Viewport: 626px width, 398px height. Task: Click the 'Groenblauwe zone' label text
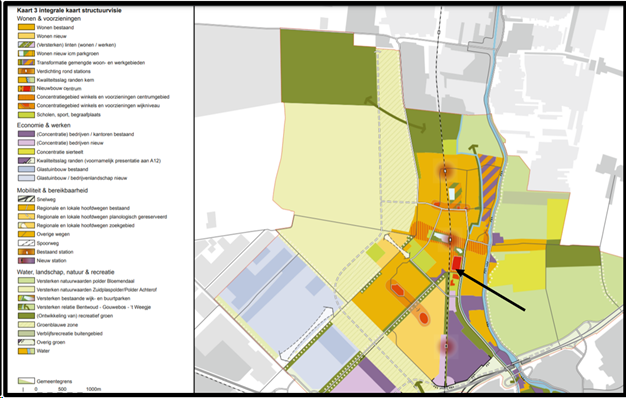[57, 325]
